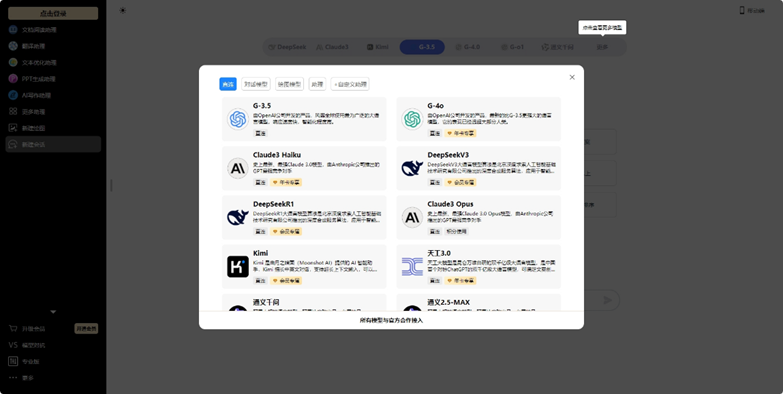This screenshot has height=394, width=783.
Task: Switch to the Kimi model tab
Action: coord(378,47)
